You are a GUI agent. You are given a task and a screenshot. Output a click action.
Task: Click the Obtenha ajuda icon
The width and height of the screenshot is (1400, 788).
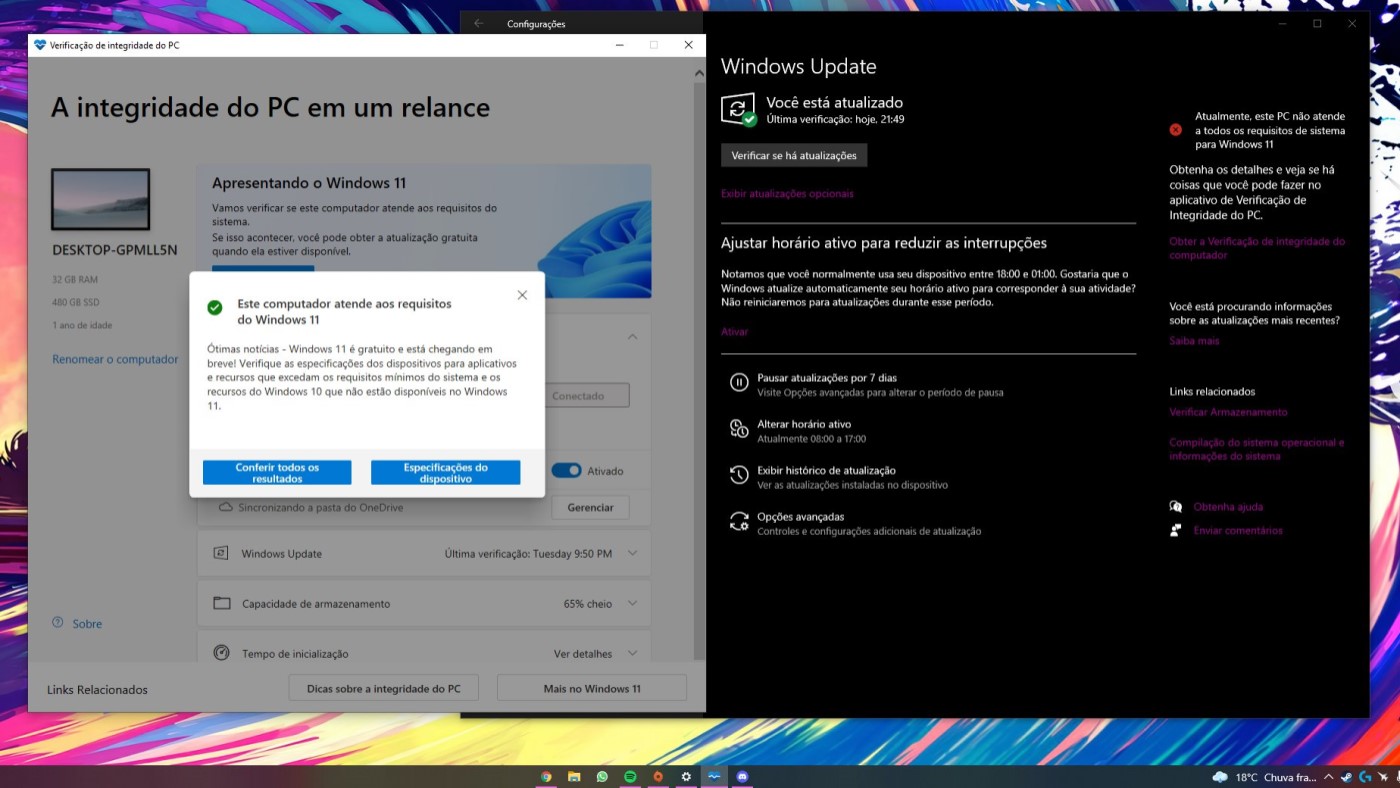1176,507
